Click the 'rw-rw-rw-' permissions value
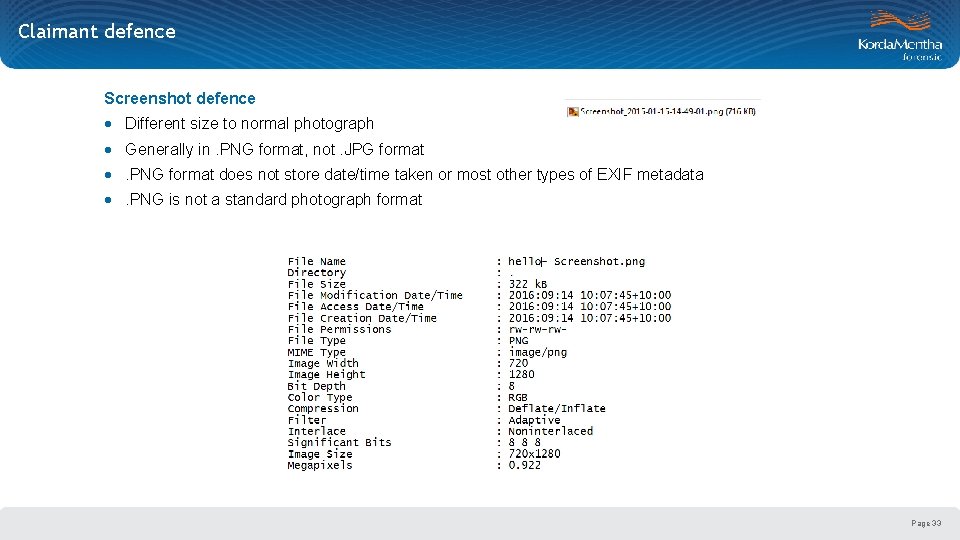The height and width of the screenshot is (540, 960). [538, 329]
